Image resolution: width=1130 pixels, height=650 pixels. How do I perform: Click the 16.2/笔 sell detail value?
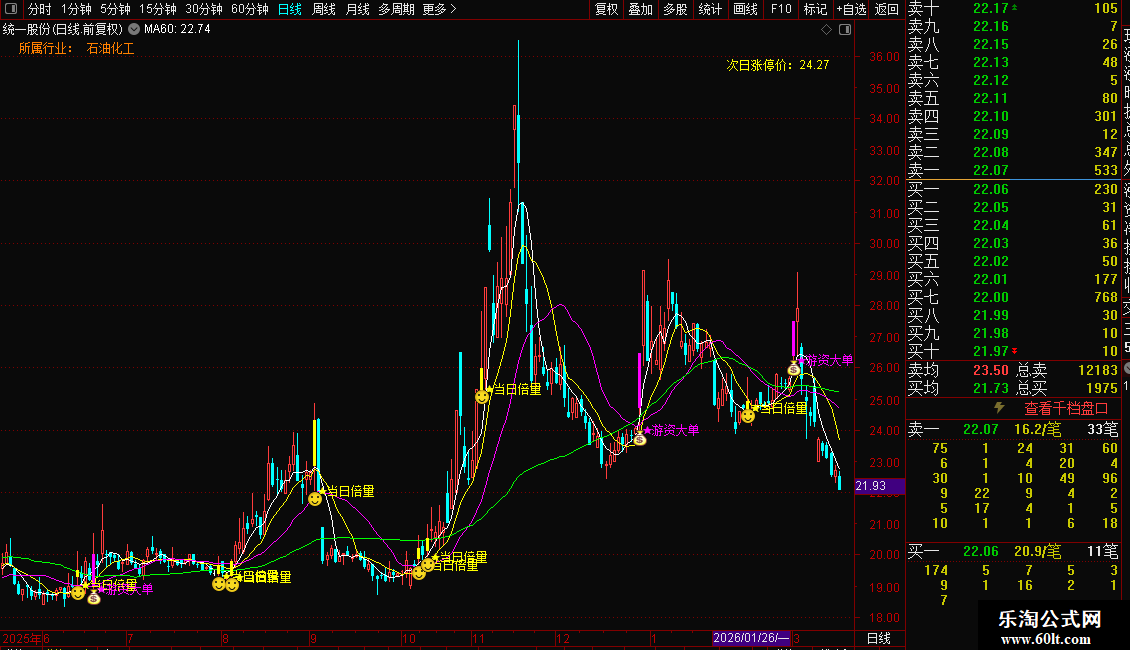(1038, 429)
